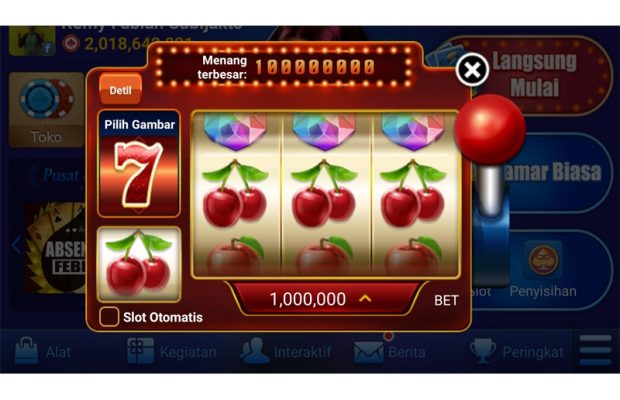Viewport: 620px width, 400px height.
Task: Open the Peringkat trophy icon
Action: click(x=482, y=351)
